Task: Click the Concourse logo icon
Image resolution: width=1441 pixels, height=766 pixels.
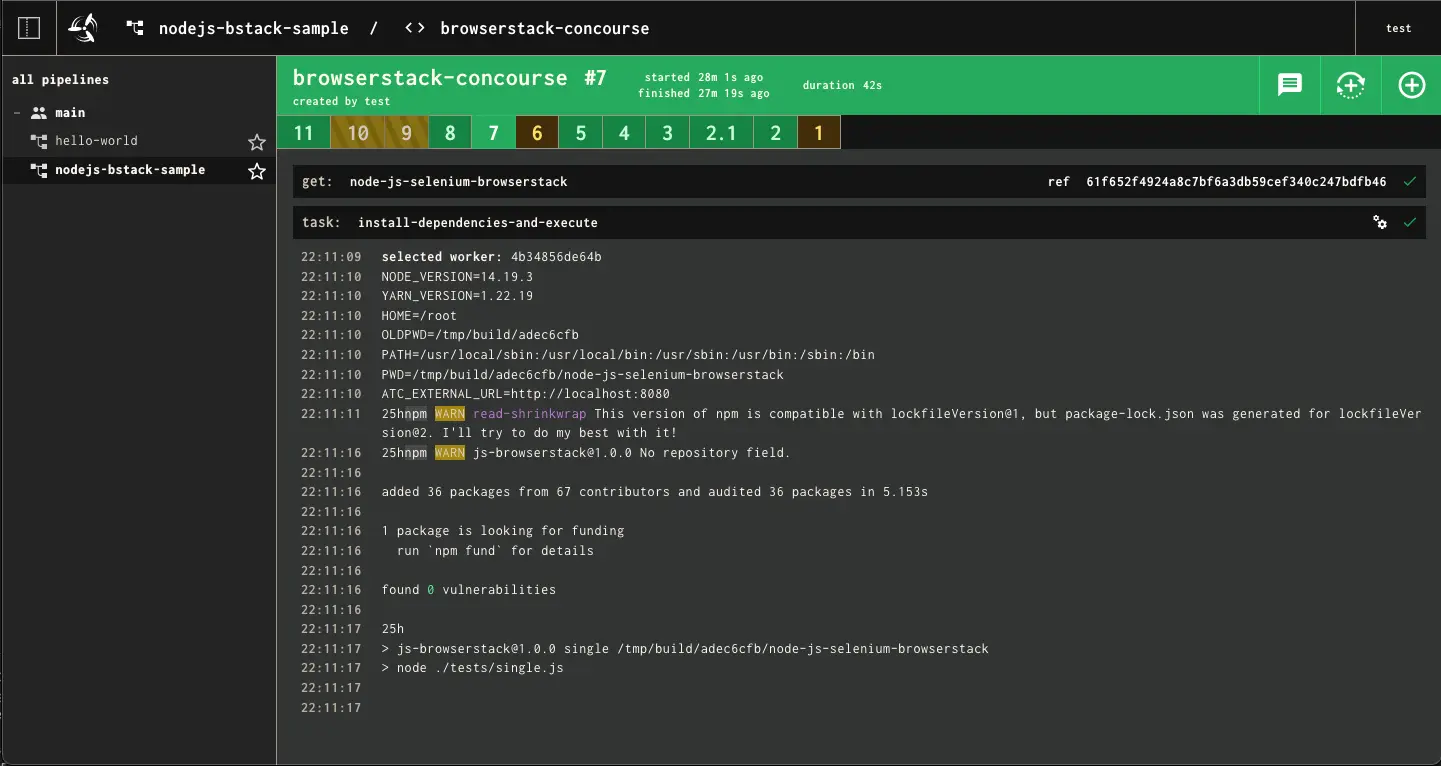Action: pos(83,28)
